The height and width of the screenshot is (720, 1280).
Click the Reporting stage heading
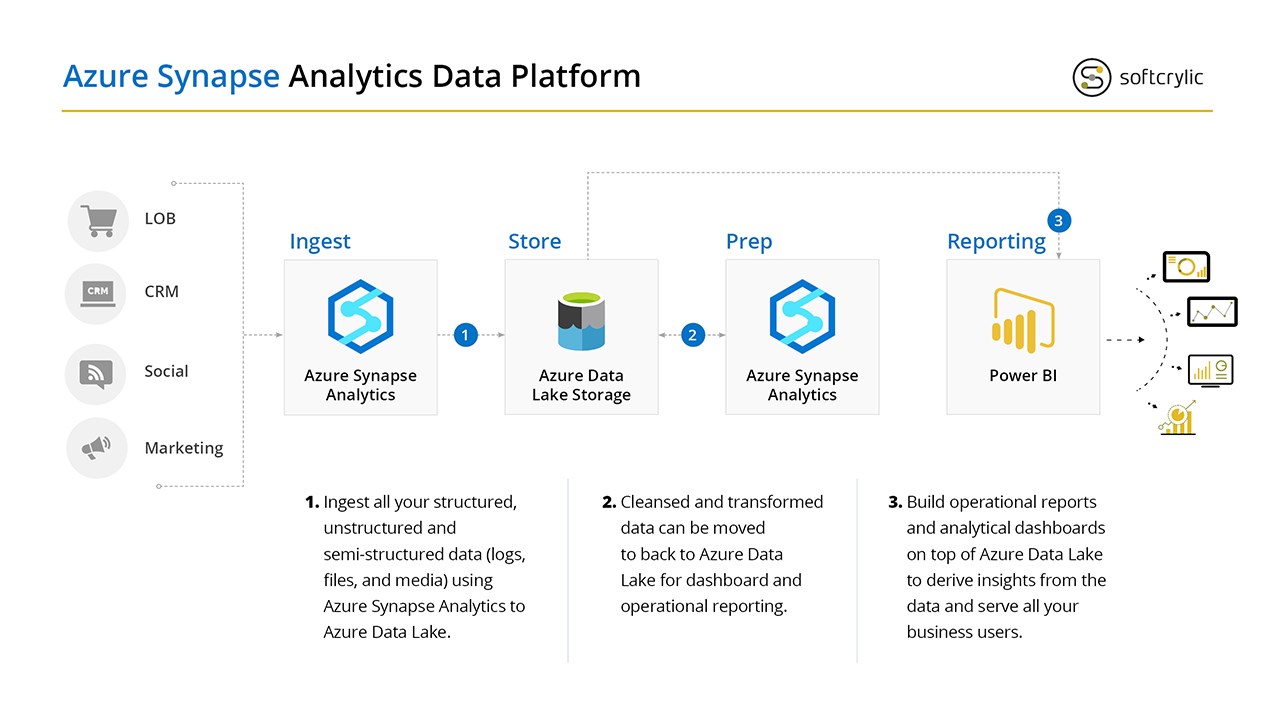coord(996,241)
